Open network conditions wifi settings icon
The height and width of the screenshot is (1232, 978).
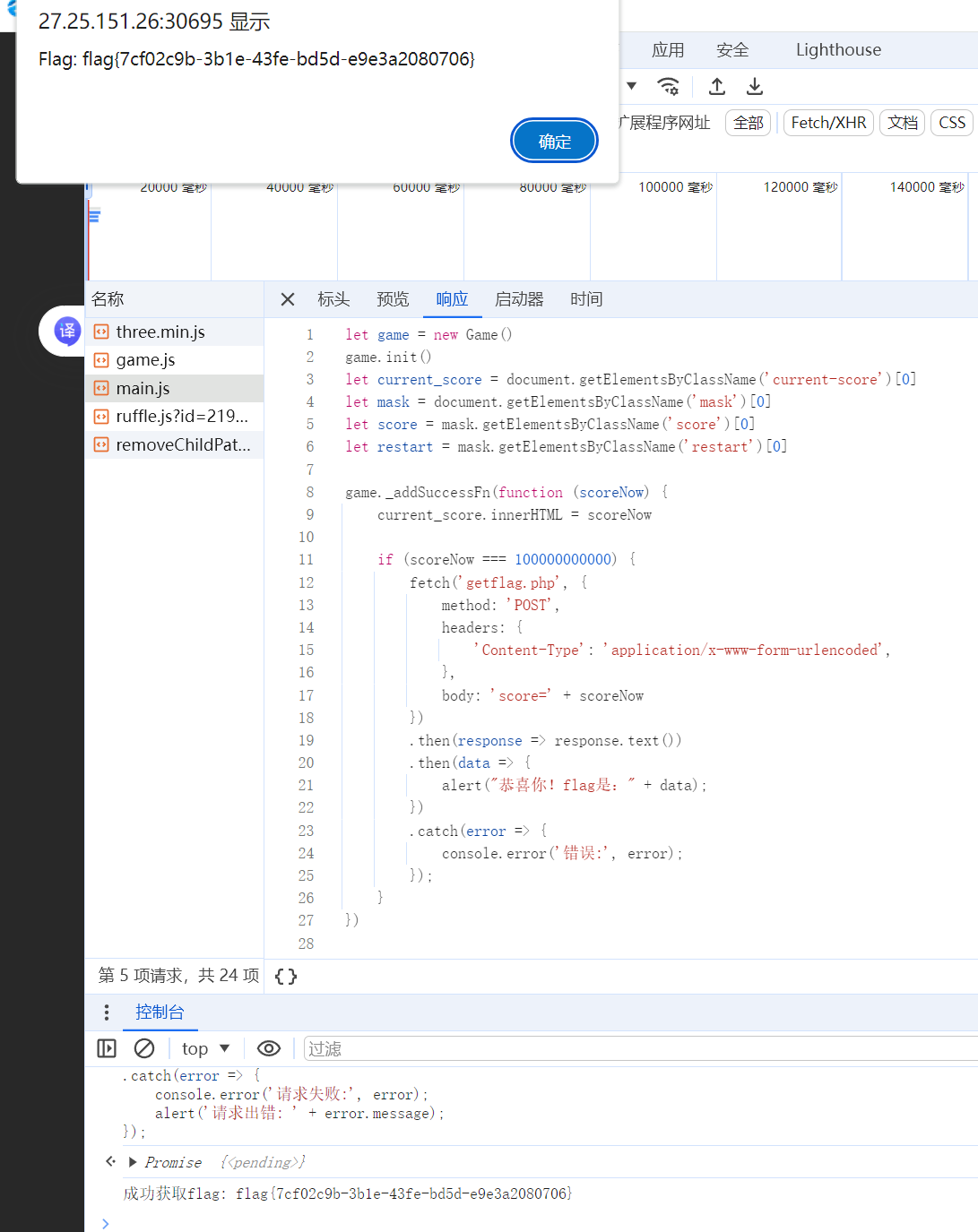(668, 86)
